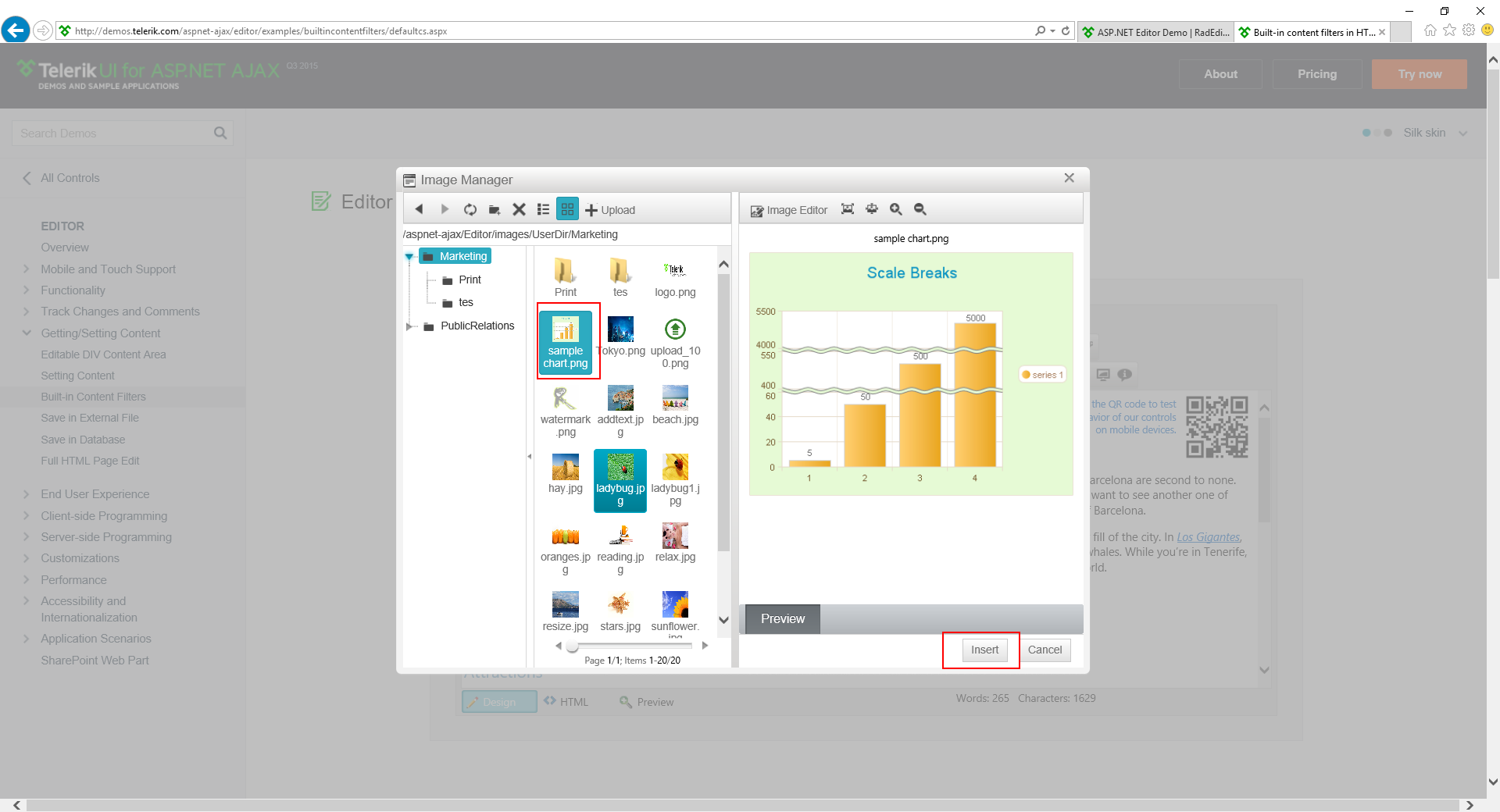This screenshot has width=1500, height=812.
Task: Close the Built-in content filters tab
Action: coord(1382,32)
